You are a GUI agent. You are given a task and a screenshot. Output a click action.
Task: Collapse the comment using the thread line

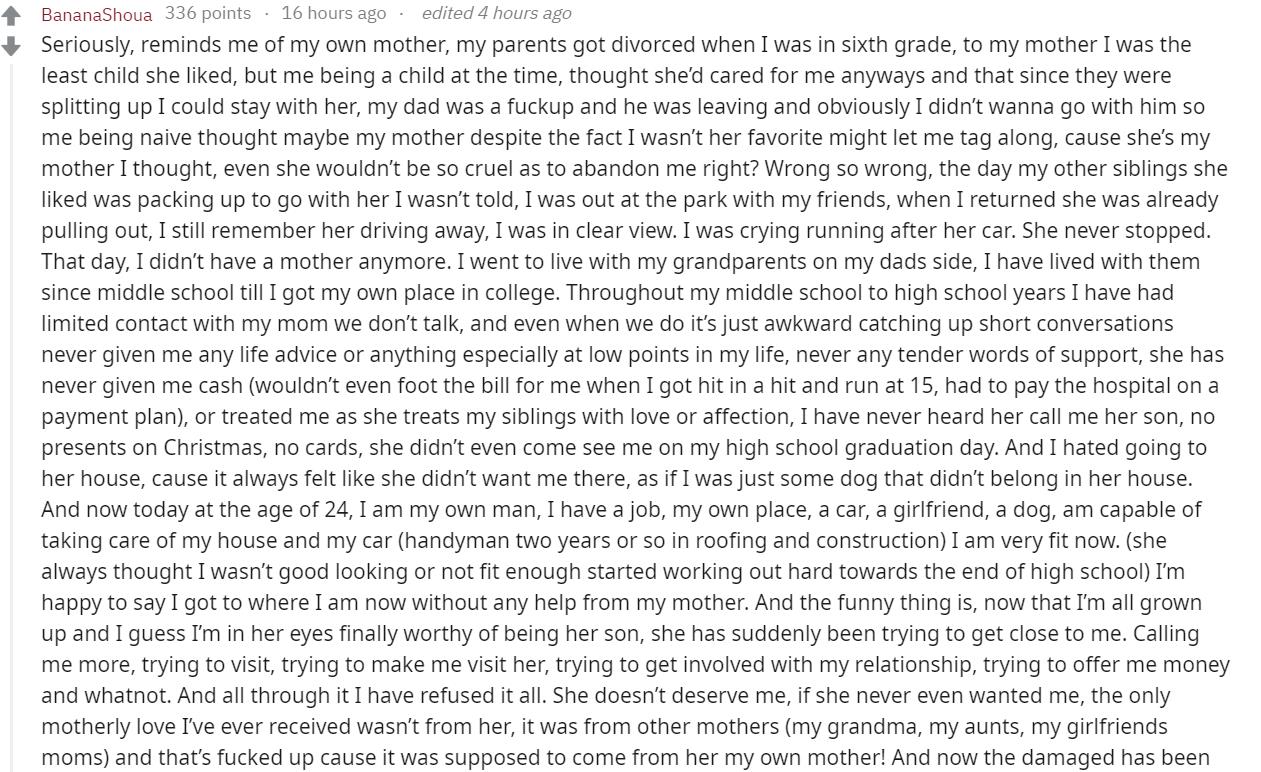[12, 400]
